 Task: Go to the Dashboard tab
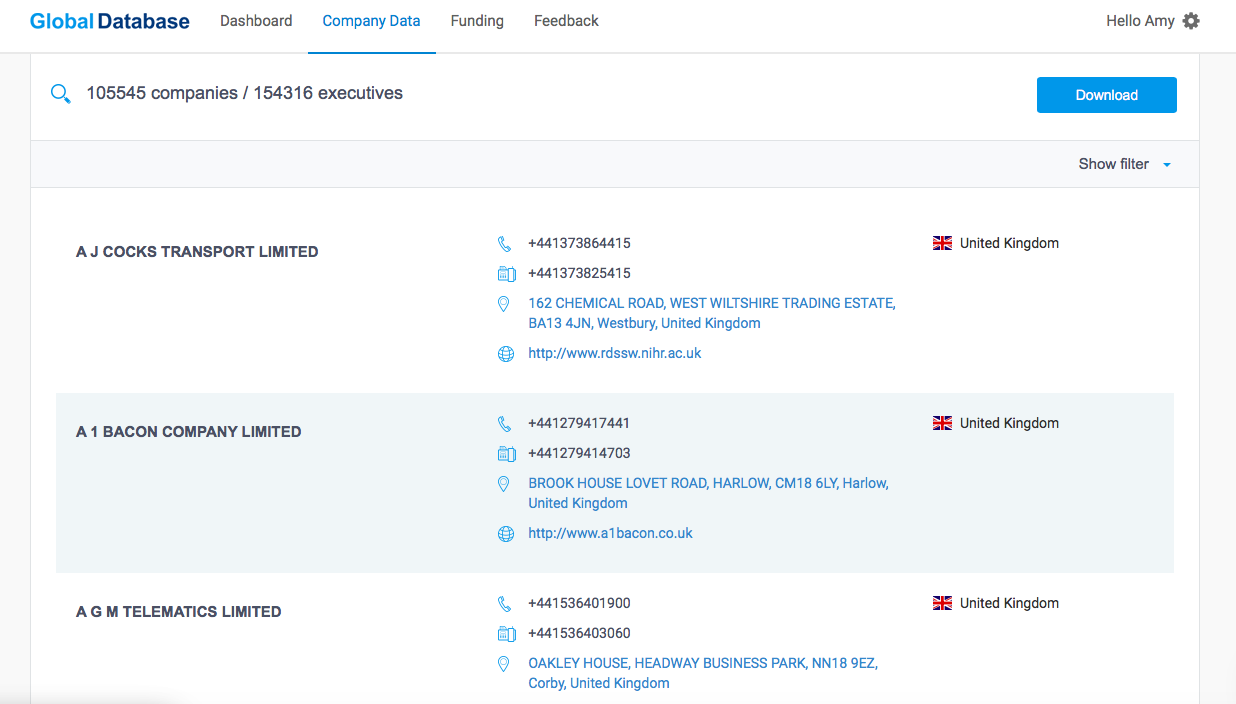[x=256, y=21]
